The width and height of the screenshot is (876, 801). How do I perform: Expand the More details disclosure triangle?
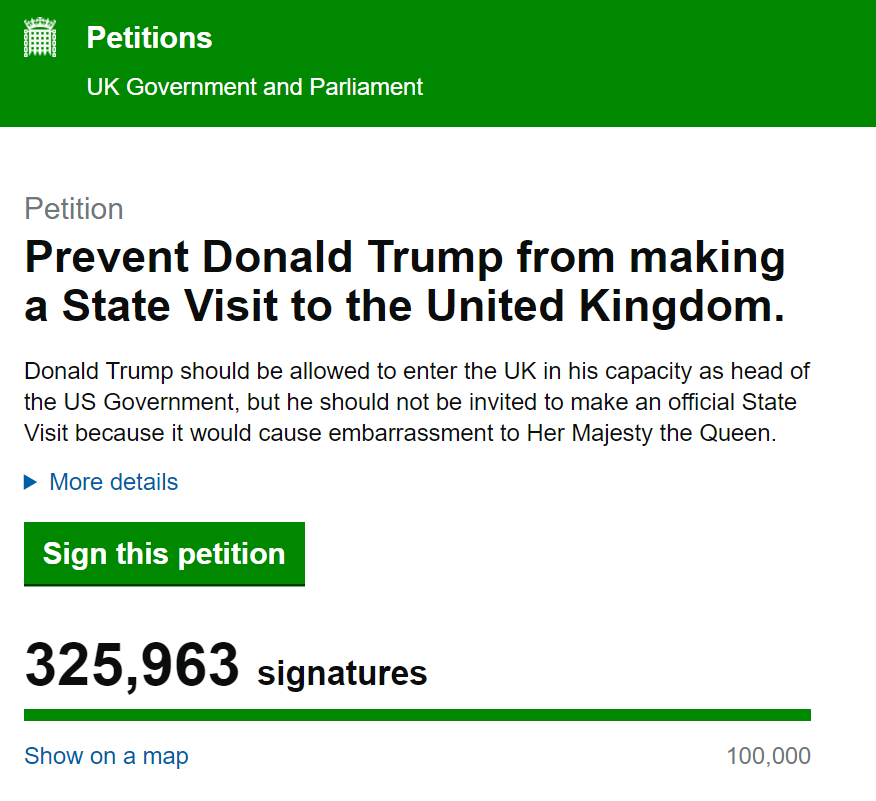coord(31,483)
